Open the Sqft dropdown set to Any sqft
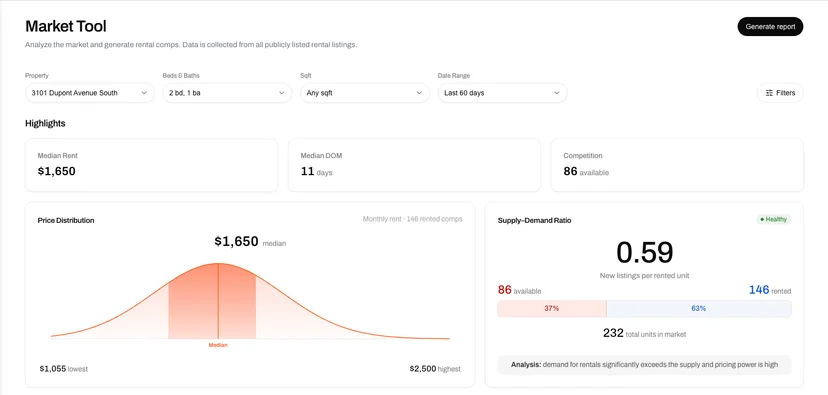The image size is (828, 395). (x=365, y=93)
